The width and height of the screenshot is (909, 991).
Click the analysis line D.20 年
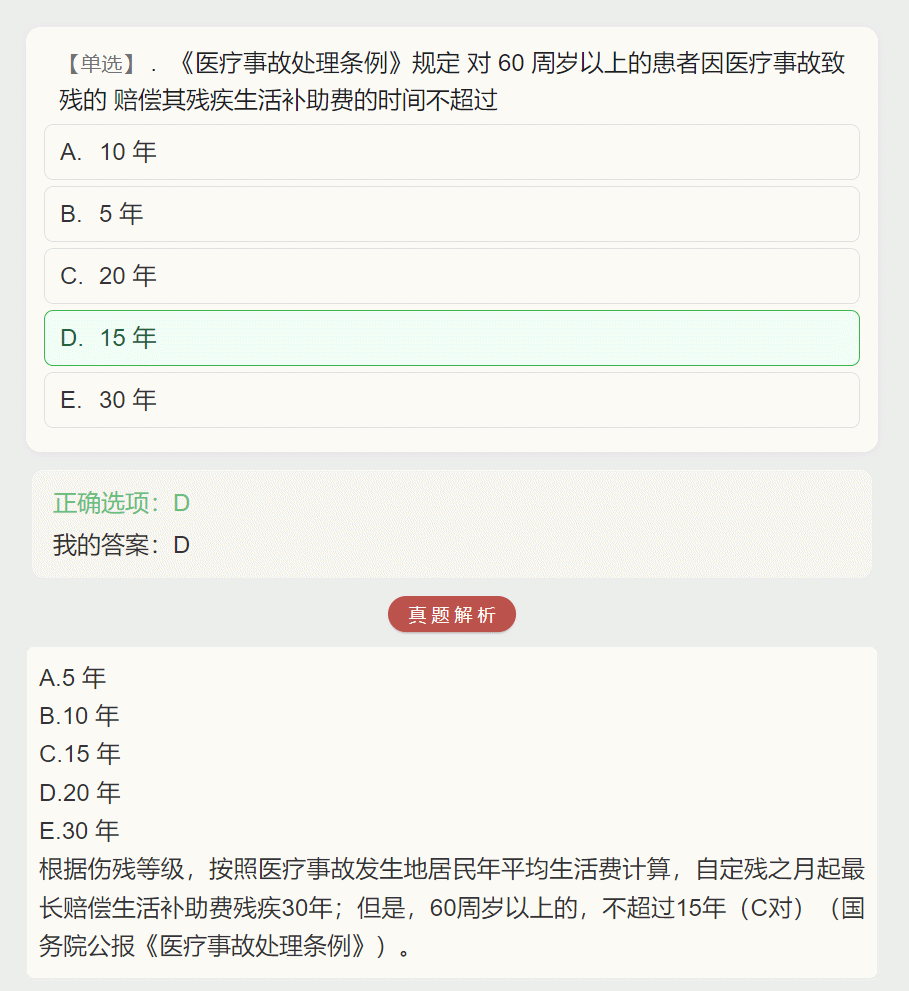80,793
